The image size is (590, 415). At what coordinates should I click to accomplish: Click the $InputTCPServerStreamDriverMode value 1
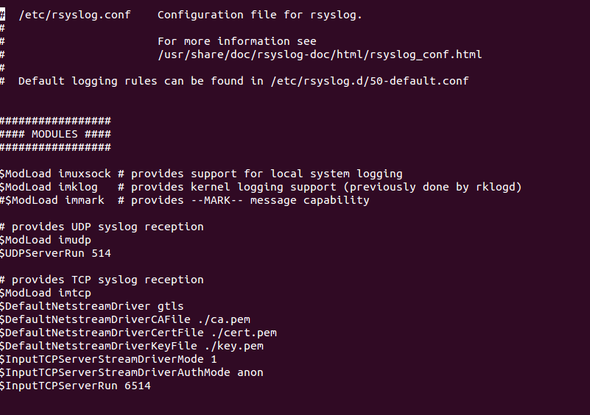pos(214,359)
